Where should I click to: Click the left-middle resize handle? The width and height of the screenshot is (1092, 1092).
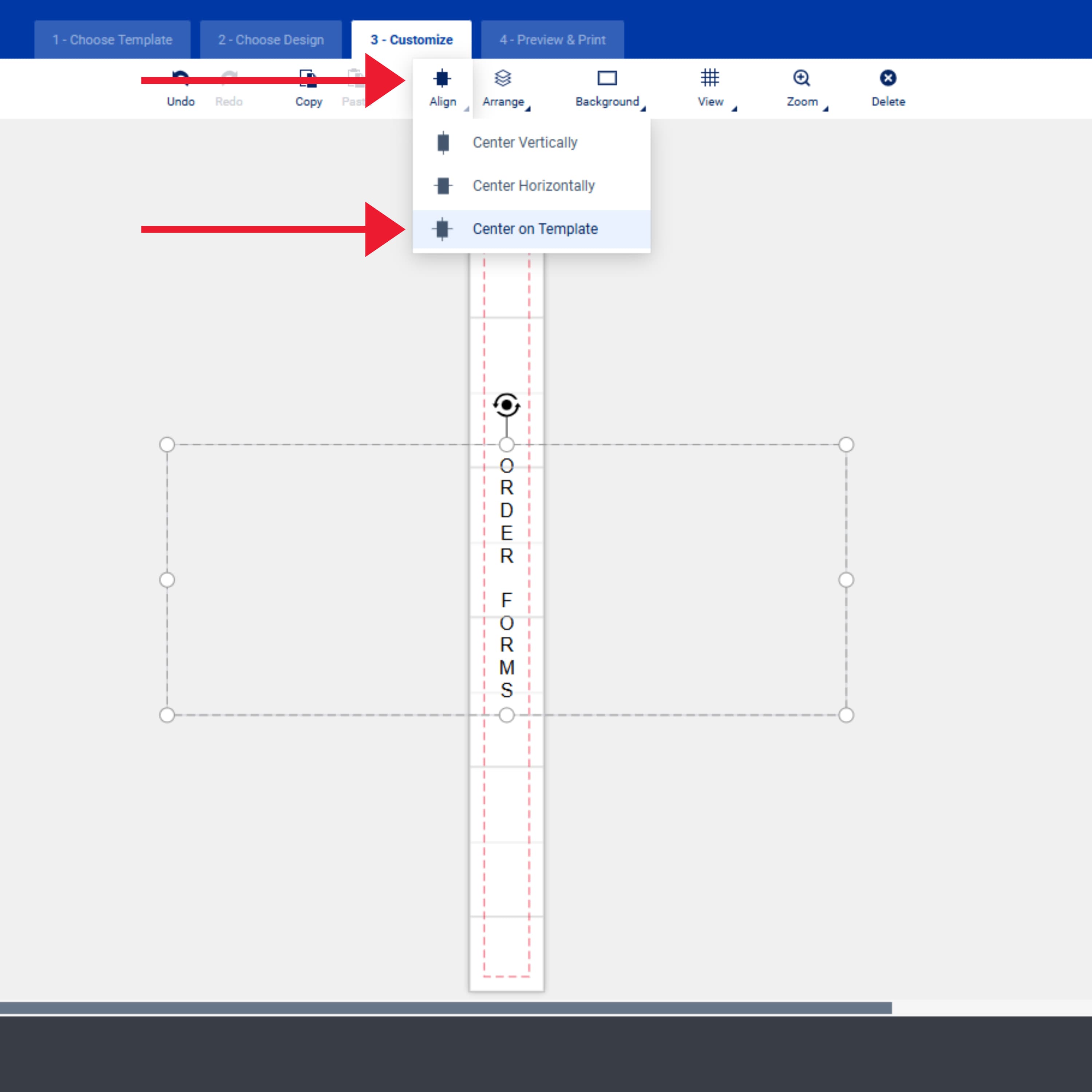click(x=167, y=580)
